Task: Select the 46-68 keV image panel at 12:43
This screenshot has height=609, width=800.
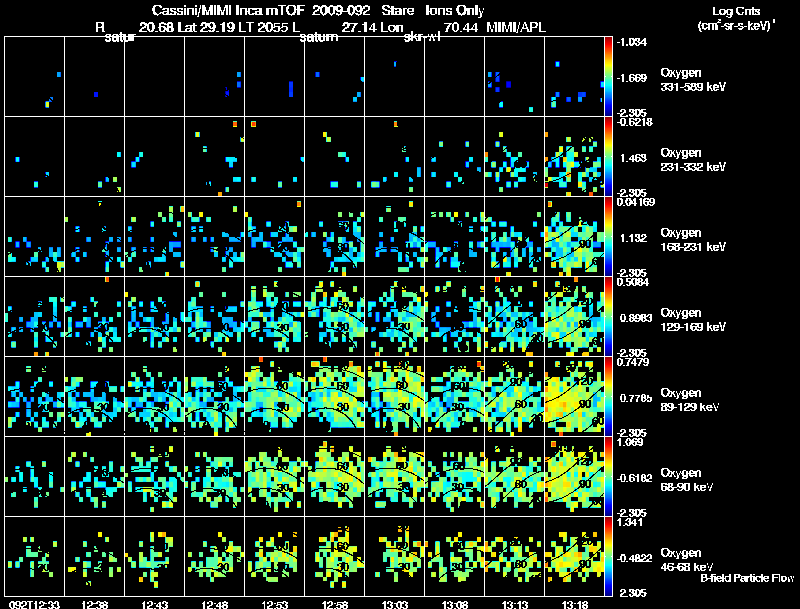Action: (155, 556)
